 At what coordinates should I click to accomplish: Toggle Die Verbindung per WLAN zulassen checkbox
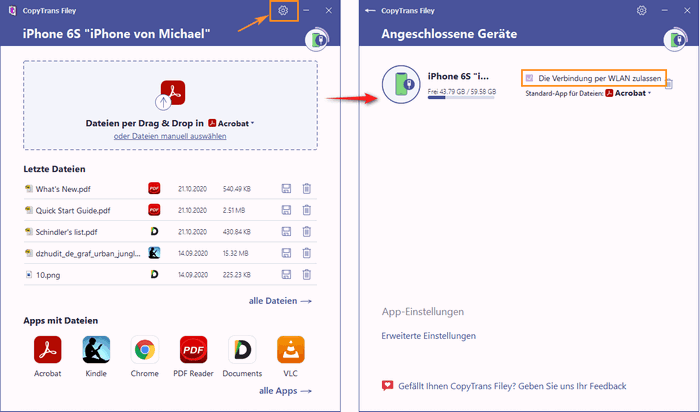pos(529,78)
